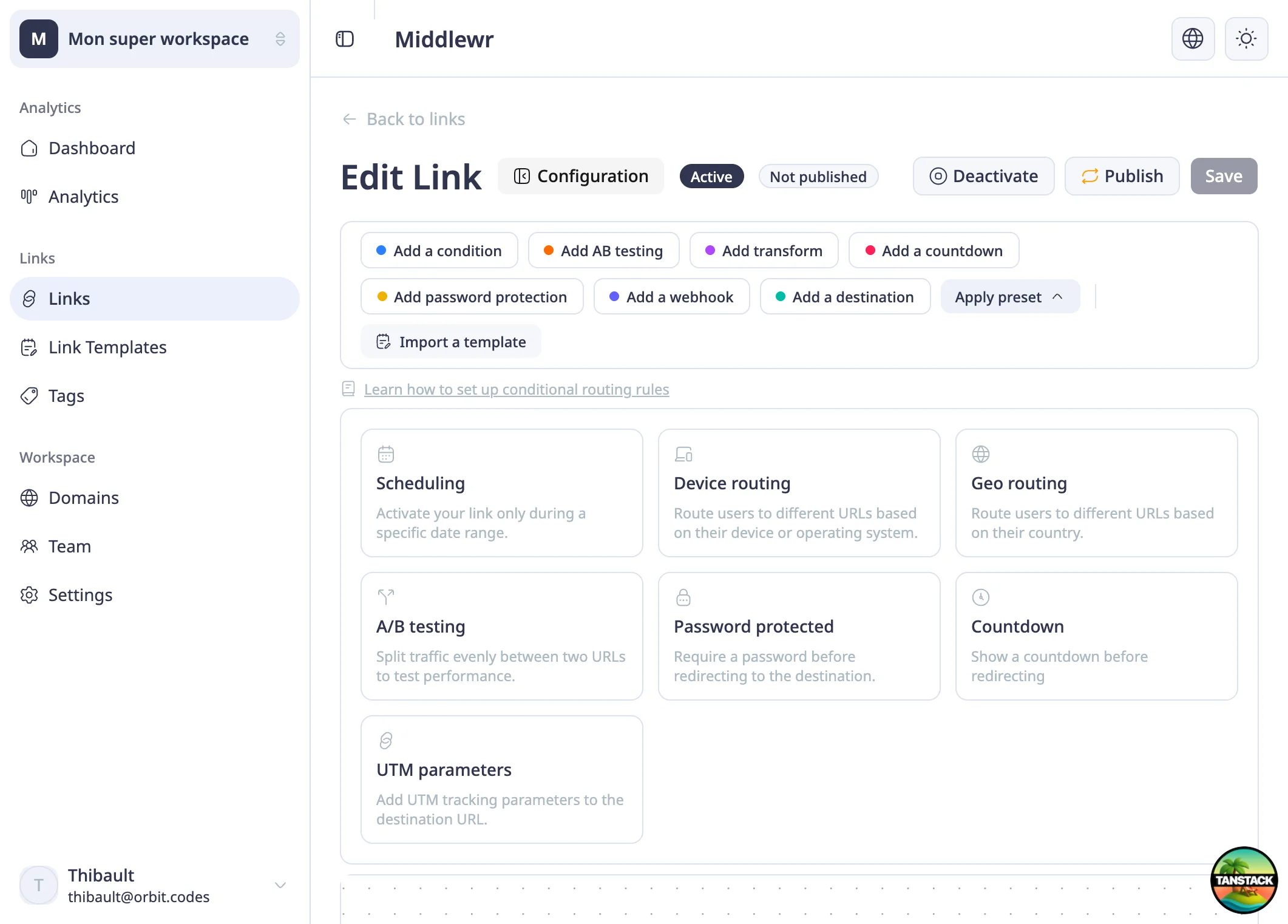Add transform step
Screen dimensions: 1288x924
click(764, 250)
